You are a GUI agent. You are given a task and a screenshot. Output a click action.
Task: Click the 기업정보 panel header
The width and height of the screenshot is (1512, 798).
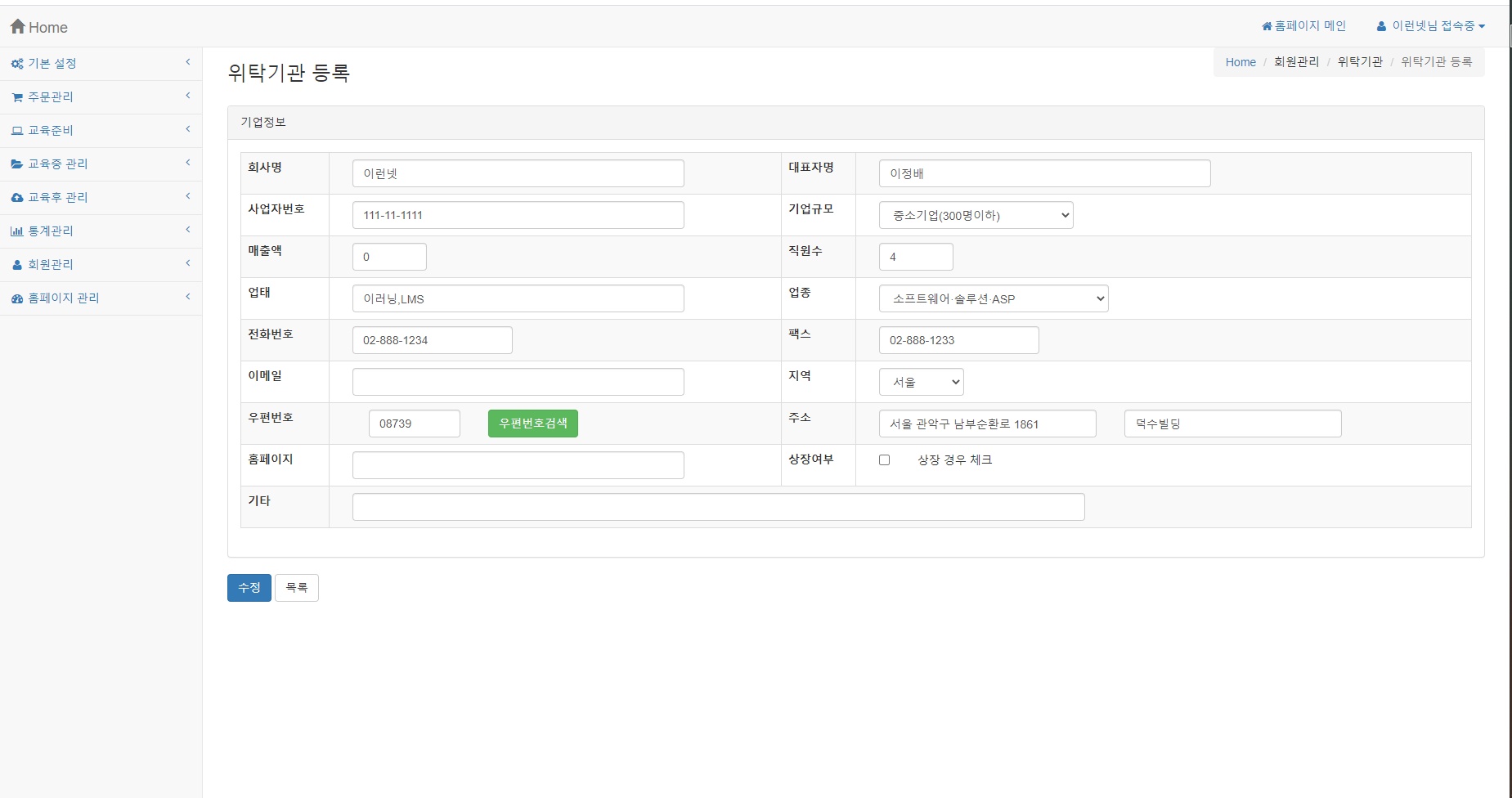tap(855, 123)
